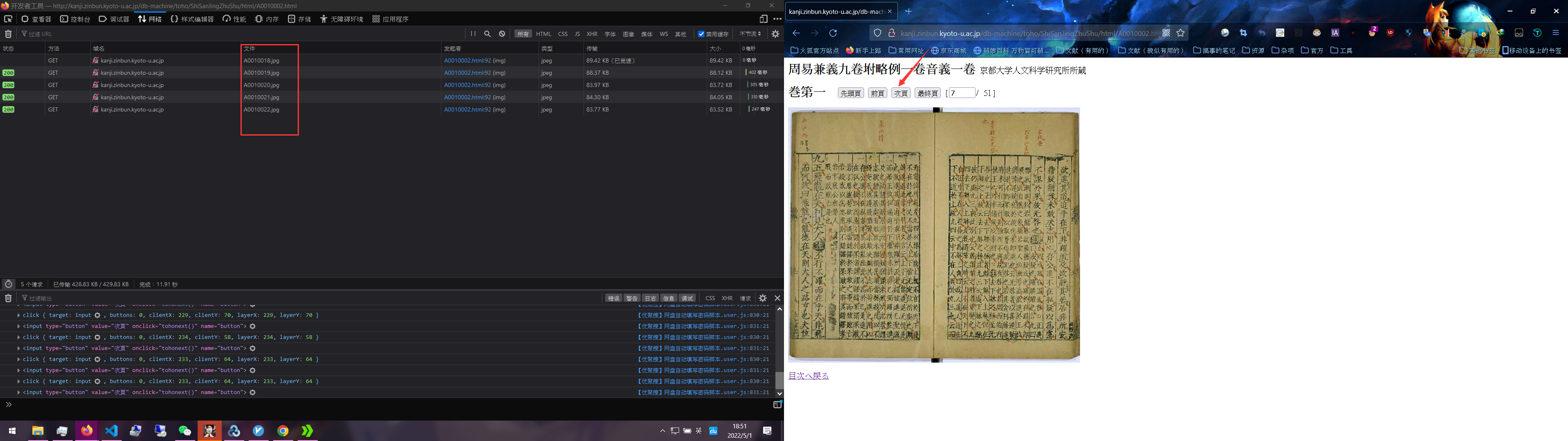Follow the 目次へ戻る link
The height and width of the screenshot is (441, 1568).
click(x=808, y=376)
